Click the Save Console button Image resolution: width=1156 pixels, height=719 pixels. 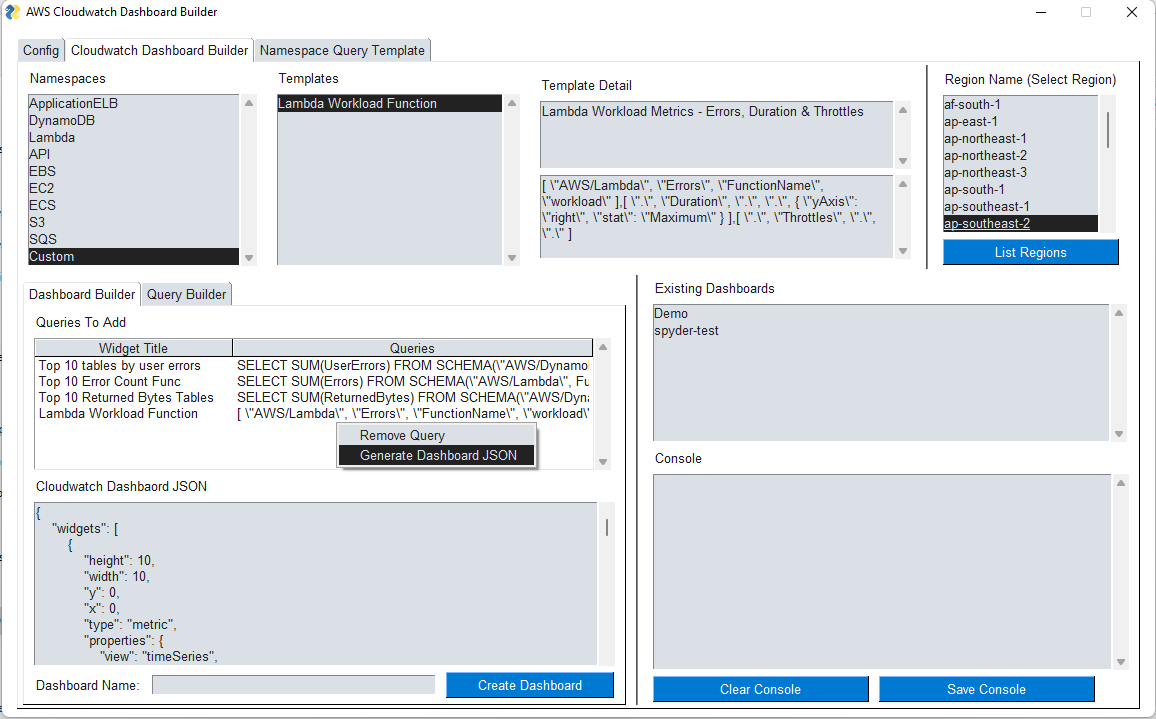coord(986,689)
